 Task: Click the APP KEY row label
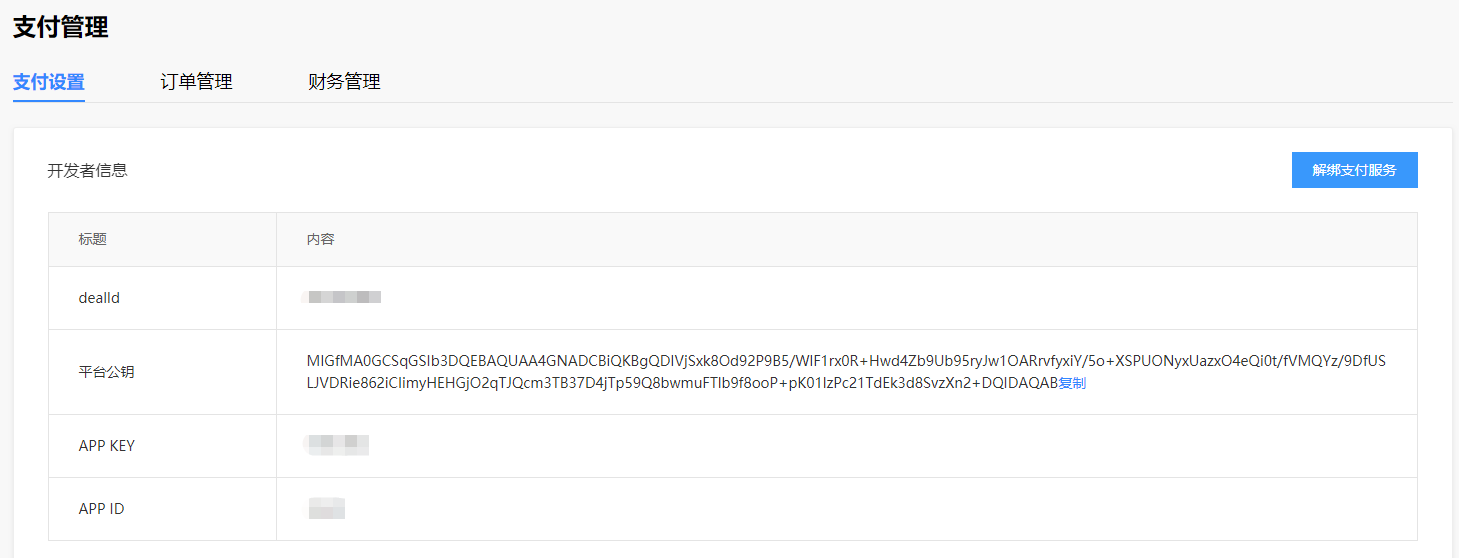106,446
